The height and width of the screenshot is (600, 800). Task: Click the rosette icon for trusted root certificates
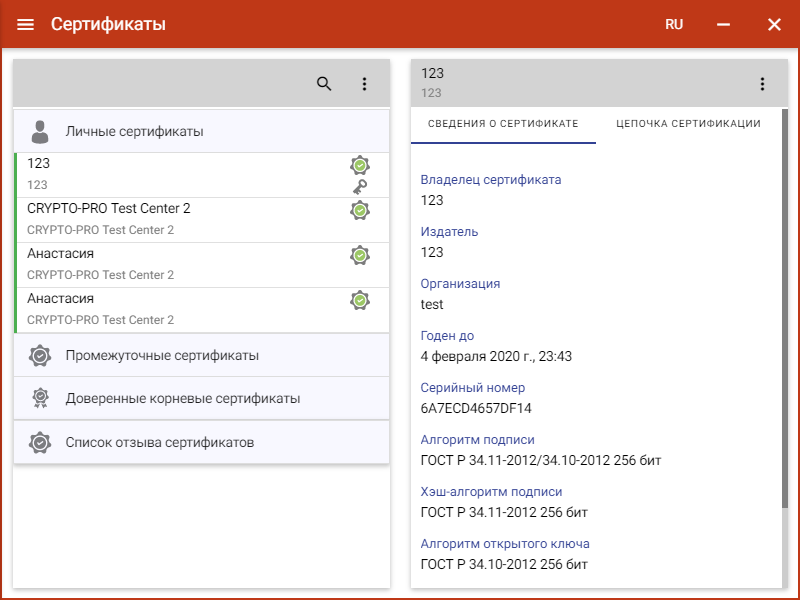[x=40, y=398]
